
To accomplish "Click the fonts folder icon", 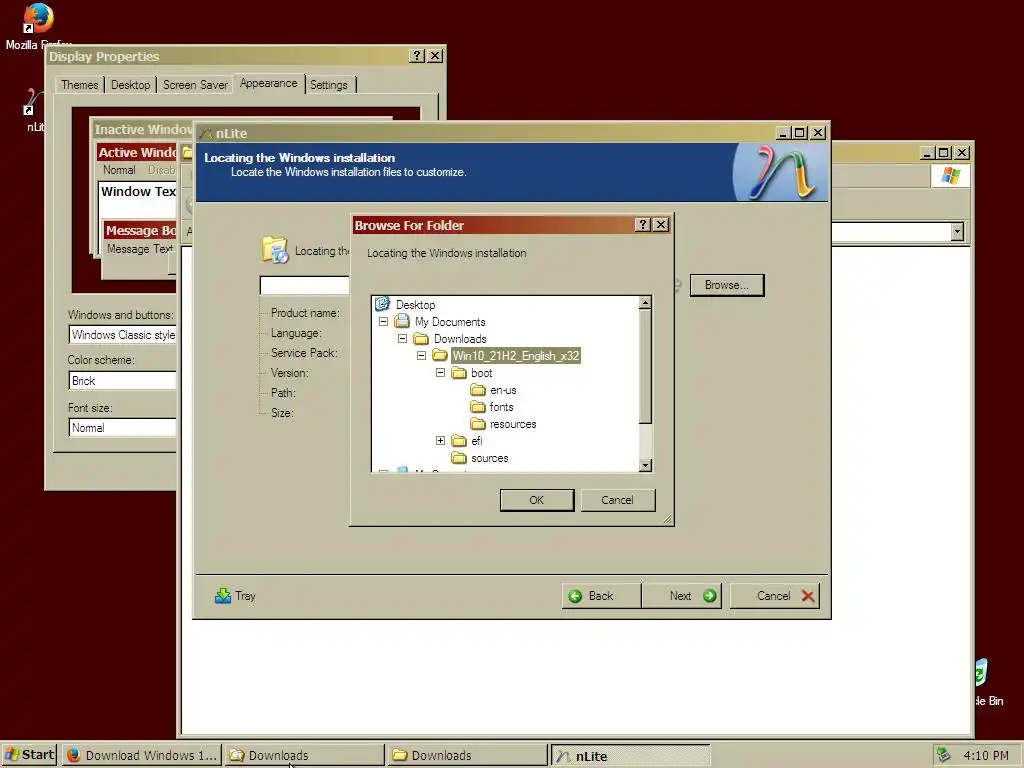I will pyautogui.click(x=478, y=407).
